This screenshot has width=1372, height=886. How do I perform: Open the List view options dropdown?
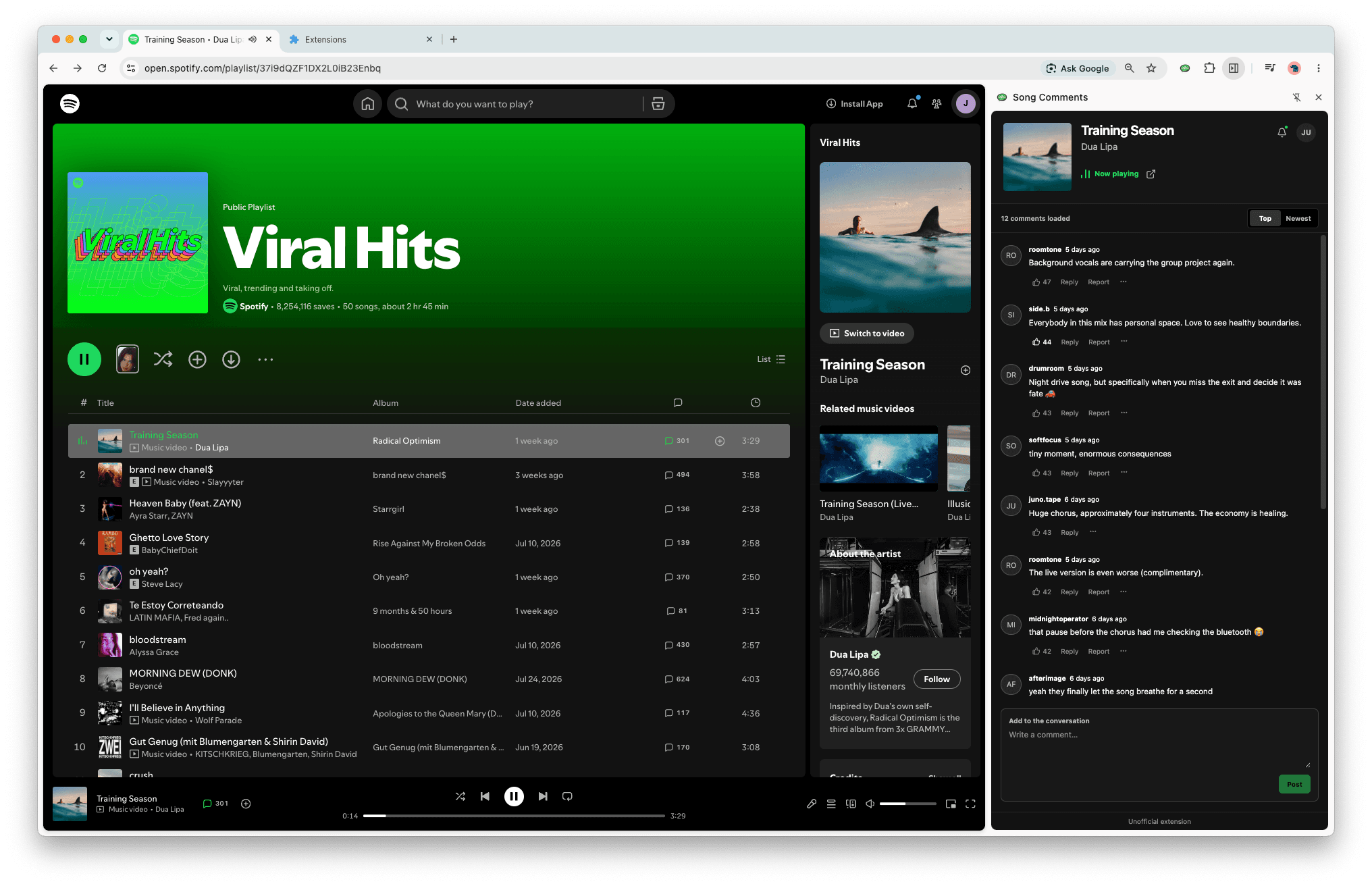771,359
